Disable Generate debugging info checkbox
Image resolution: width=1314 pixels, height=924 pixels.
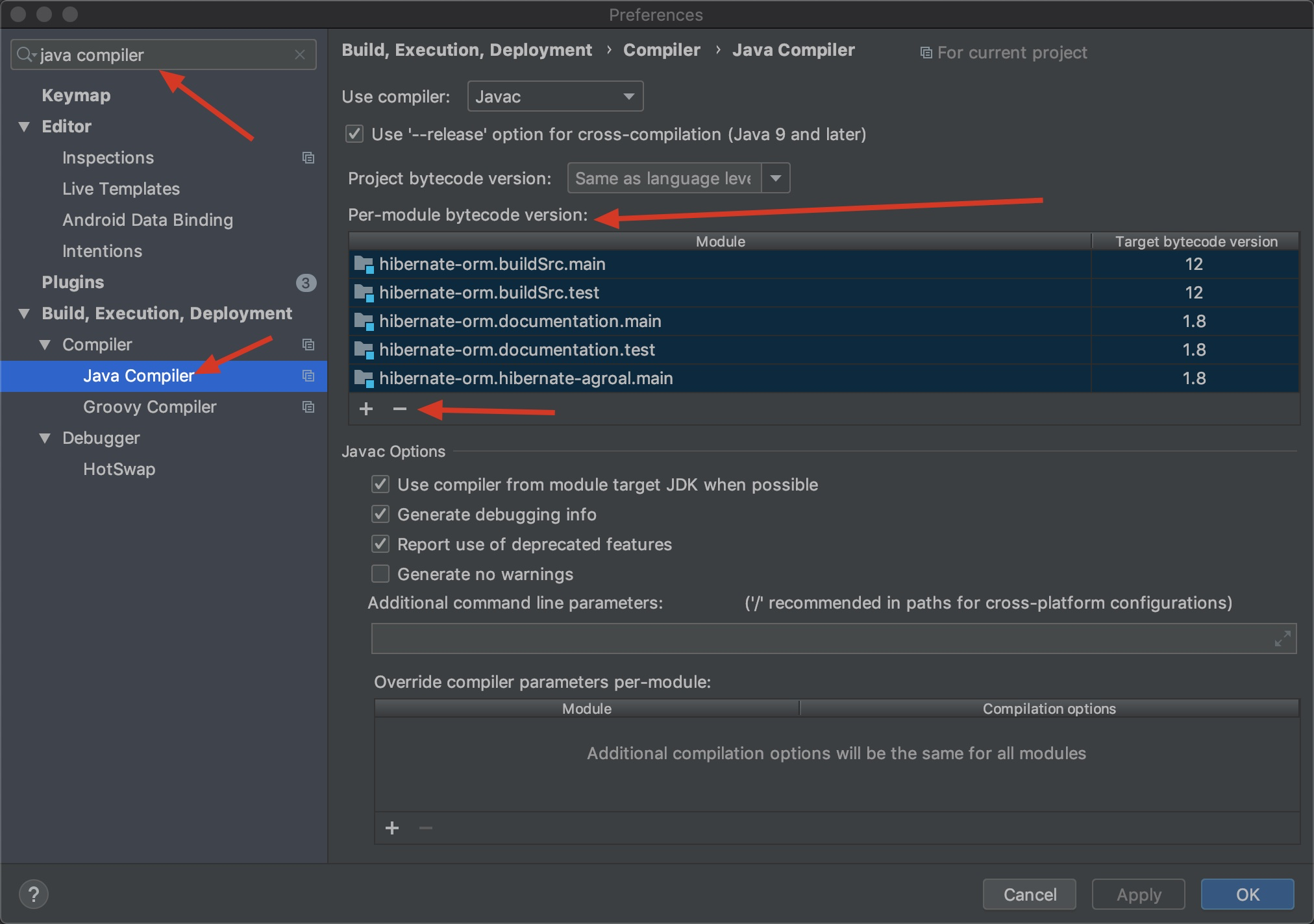(380, 515)
